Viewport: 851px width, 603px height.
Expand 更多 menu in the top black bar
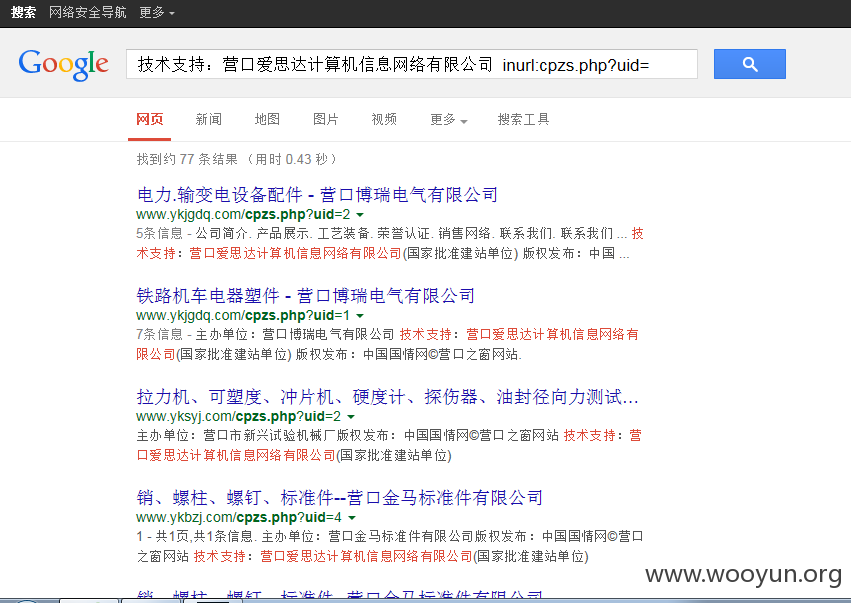(156, 12)
